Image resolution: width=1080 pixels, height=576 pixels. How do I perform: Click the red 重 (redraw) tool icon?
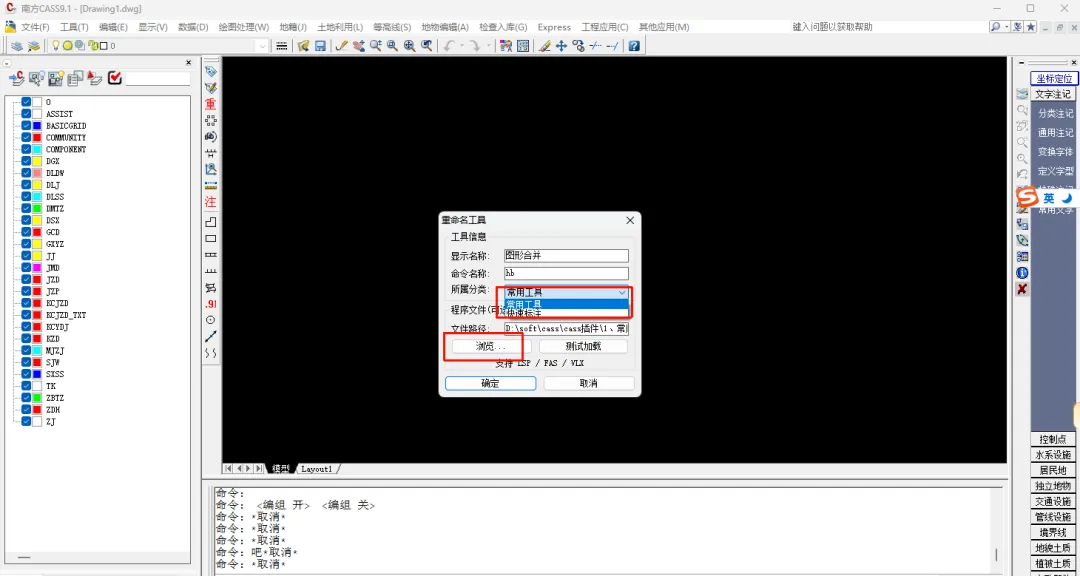(x=211, y=104)
